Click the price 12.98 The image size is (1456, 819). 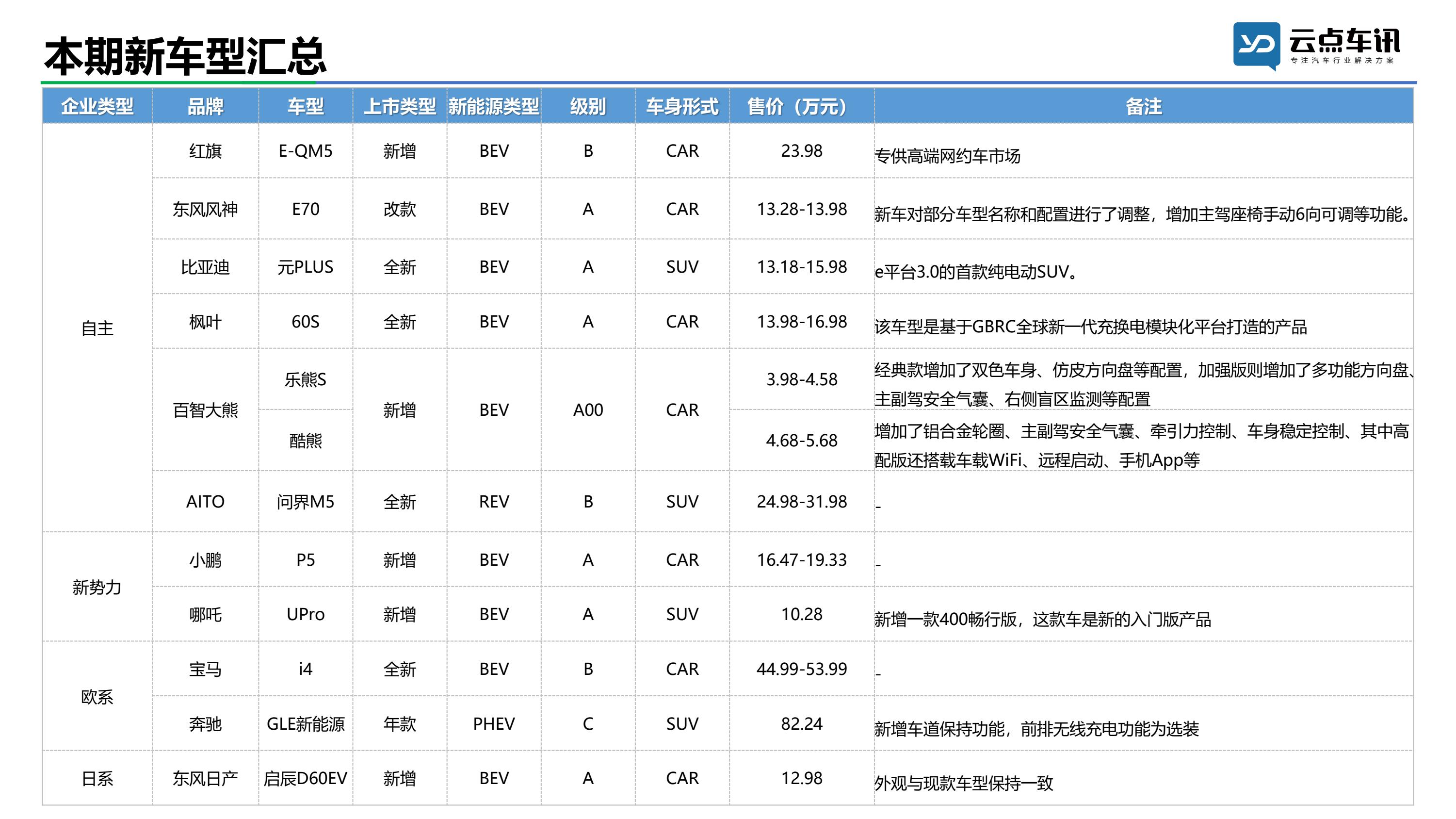tap(801, 779)
